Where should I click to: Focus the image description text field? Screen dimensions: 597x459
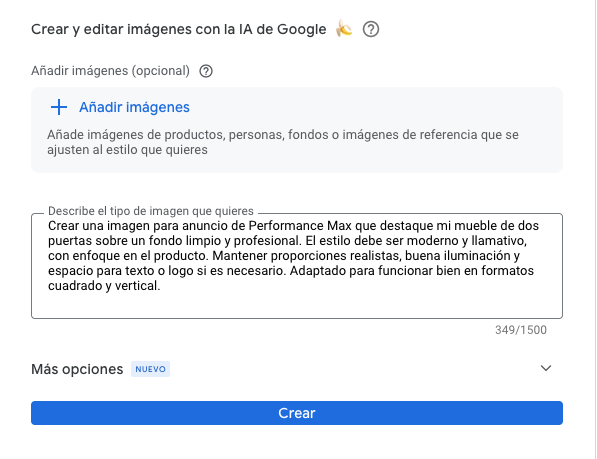pyautogui.click(x=297, y=266)
